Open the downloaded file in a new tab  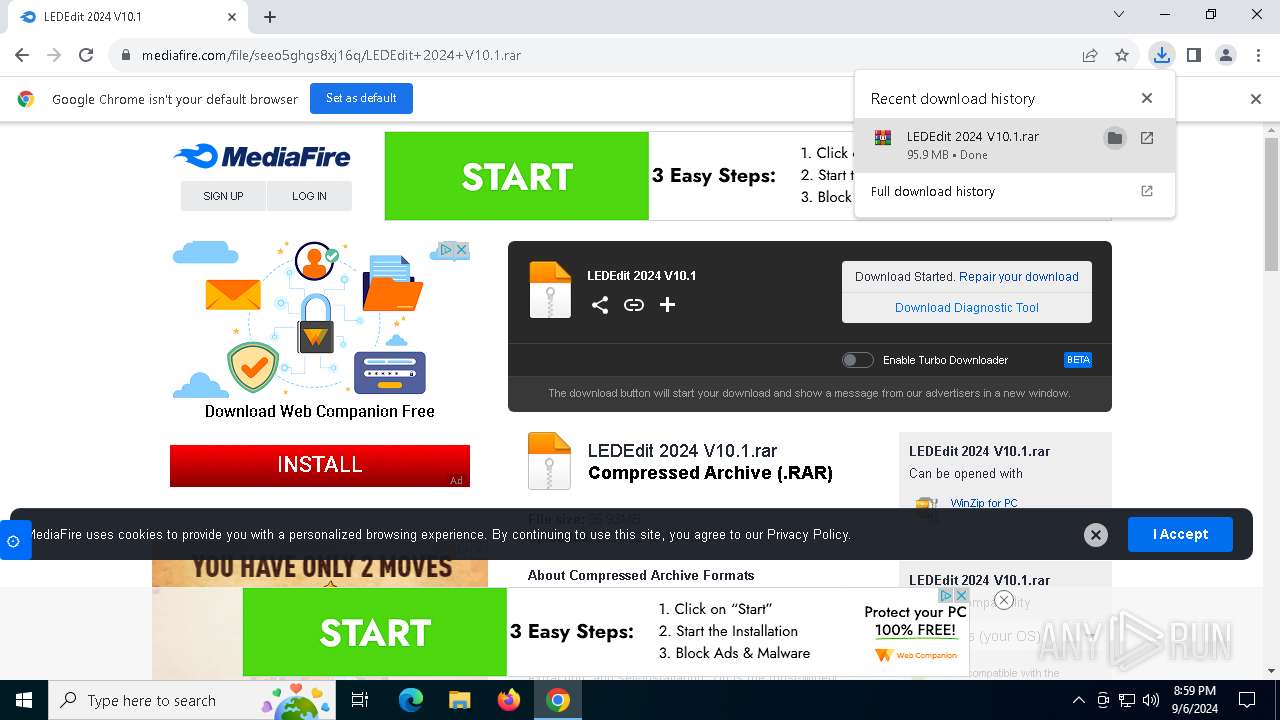(x=1147, y=138)
